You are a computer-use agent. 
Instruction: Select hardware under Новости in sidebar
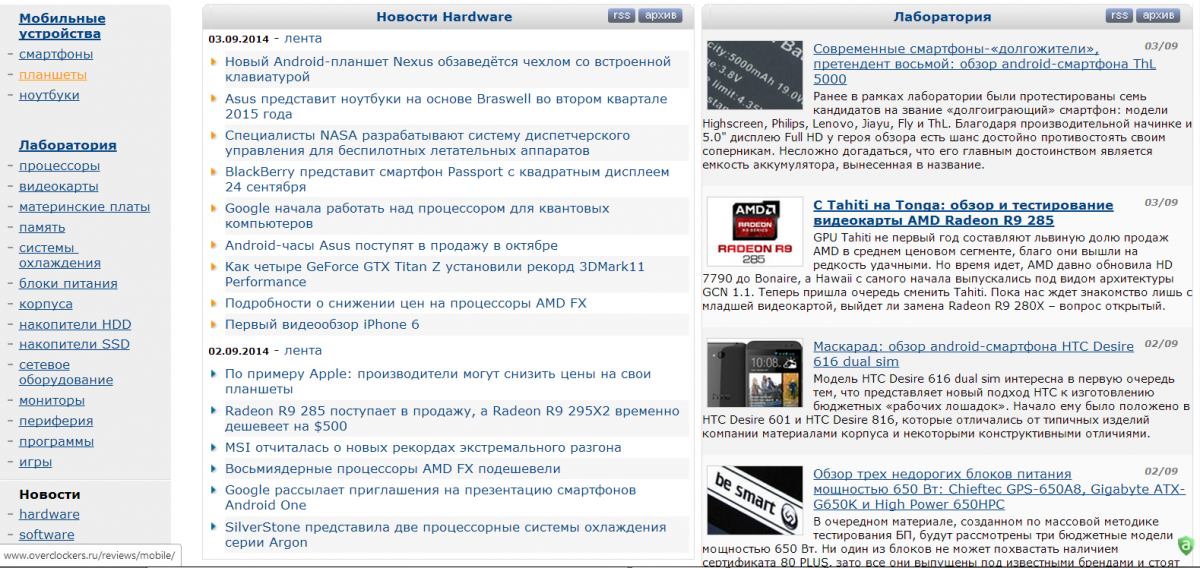click(x=49, y=514)
